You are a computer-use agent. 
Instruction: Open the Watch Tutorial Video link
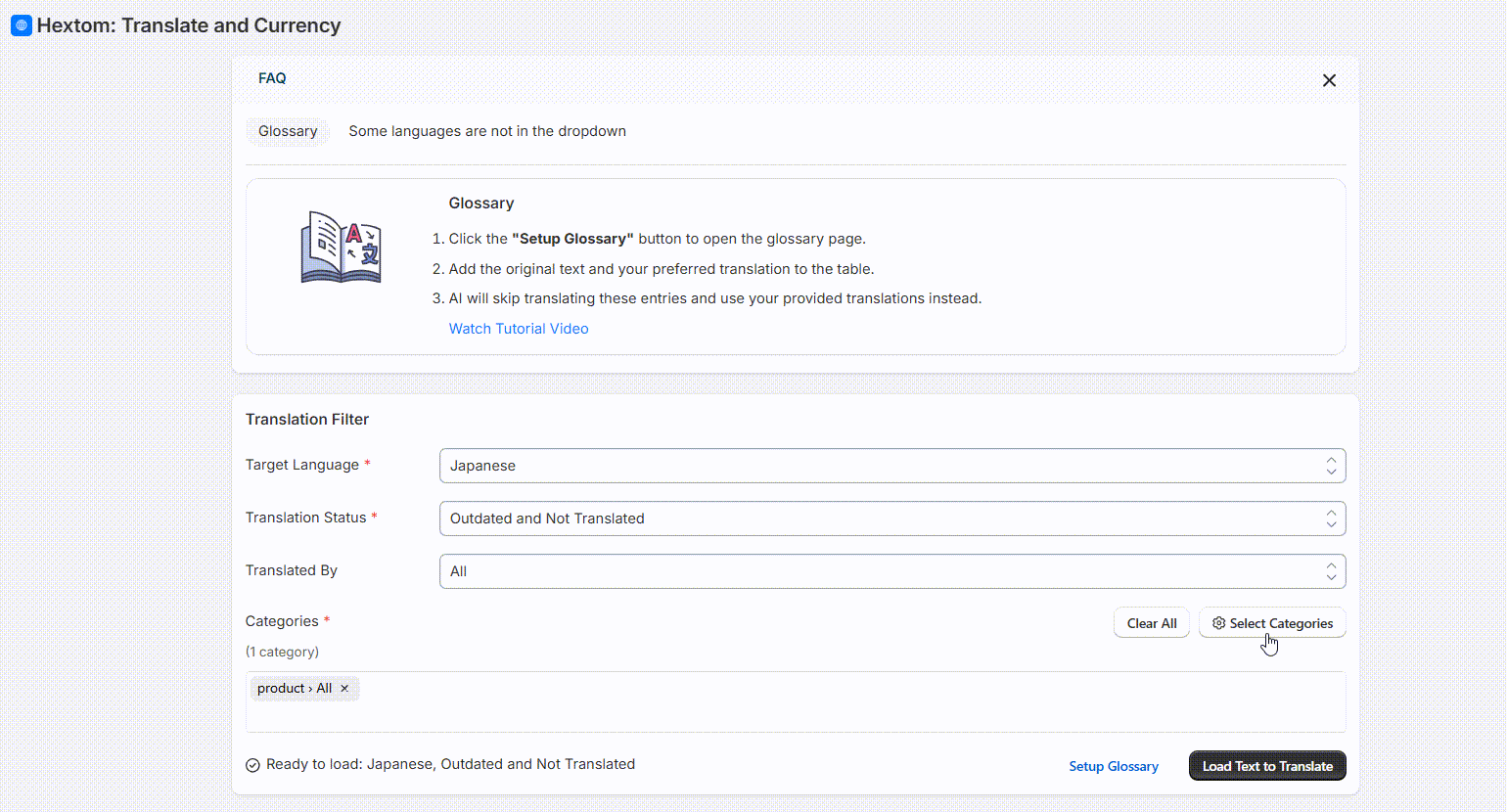519,329
